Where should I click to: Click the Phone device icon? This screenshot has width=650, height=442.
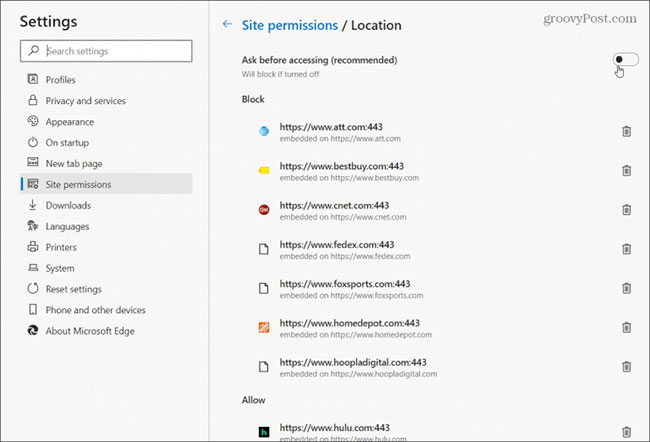click(x=33, y=309)
